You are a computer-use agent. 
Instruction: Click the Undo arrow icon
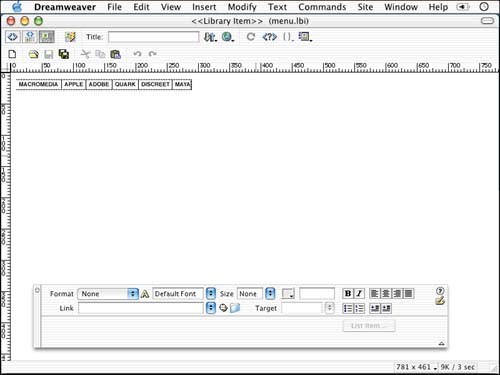(x=137, y=54)
